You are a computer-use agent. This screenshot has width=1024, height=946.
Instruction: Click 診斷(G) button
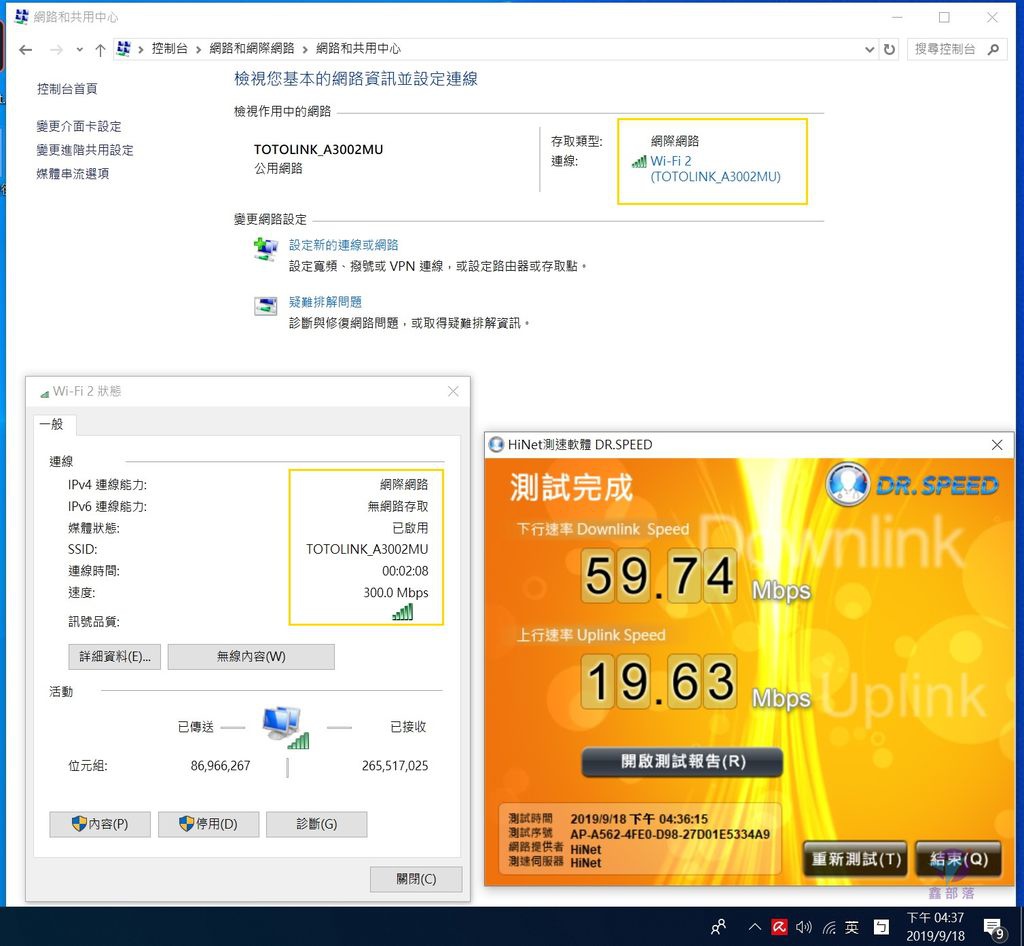point(317,824)
